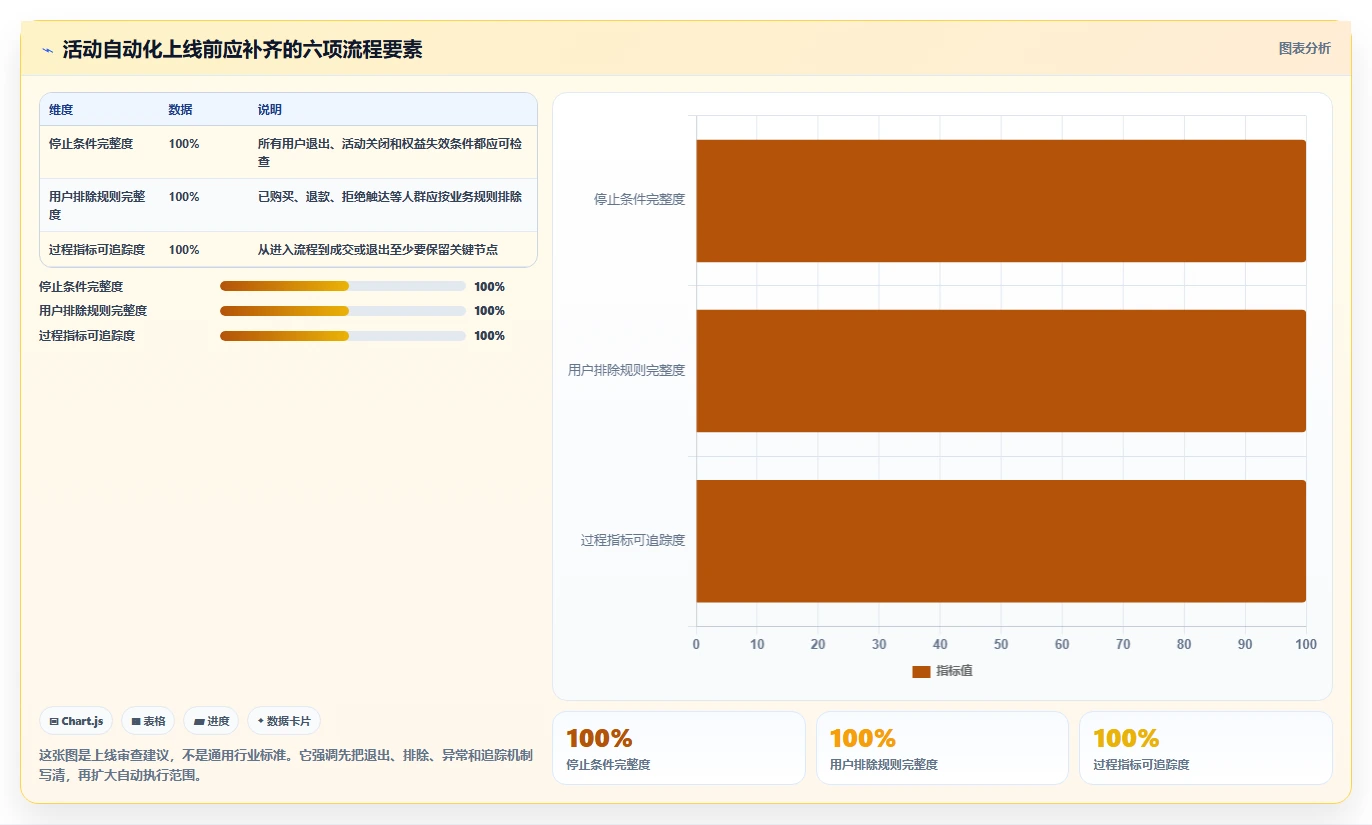Click the x-axis tick label 100

pyautogui.click(x=1306, y=645)
